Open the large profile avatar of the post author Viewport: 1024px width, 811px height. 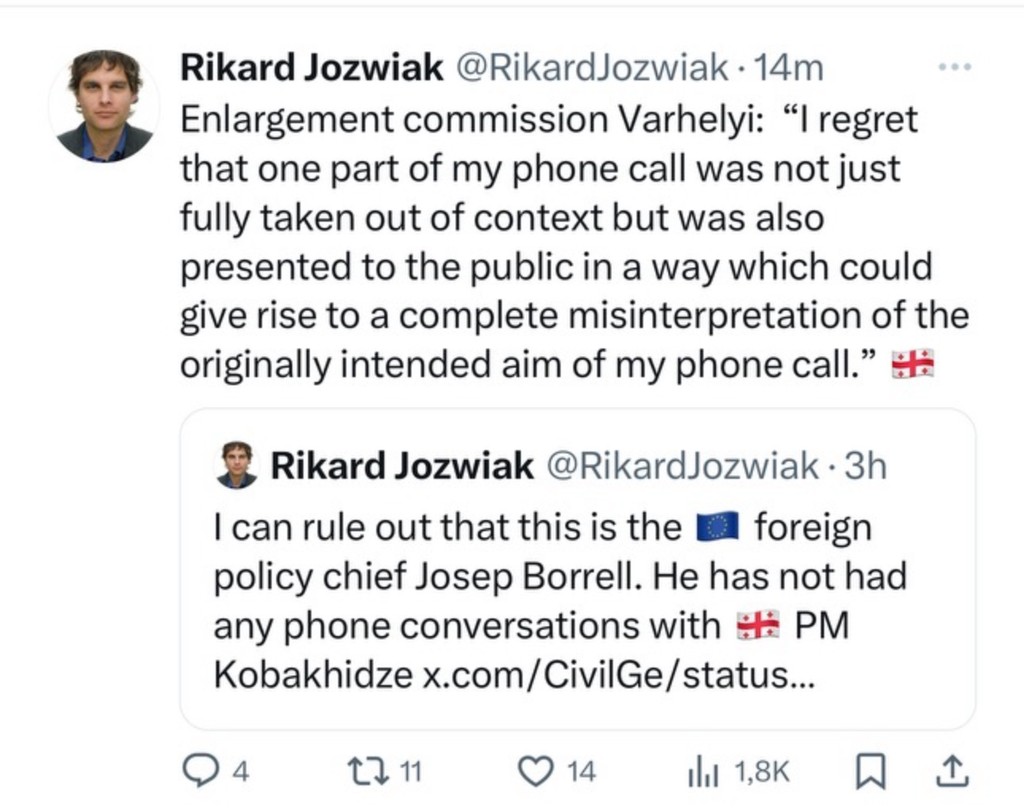coord(104,105)
